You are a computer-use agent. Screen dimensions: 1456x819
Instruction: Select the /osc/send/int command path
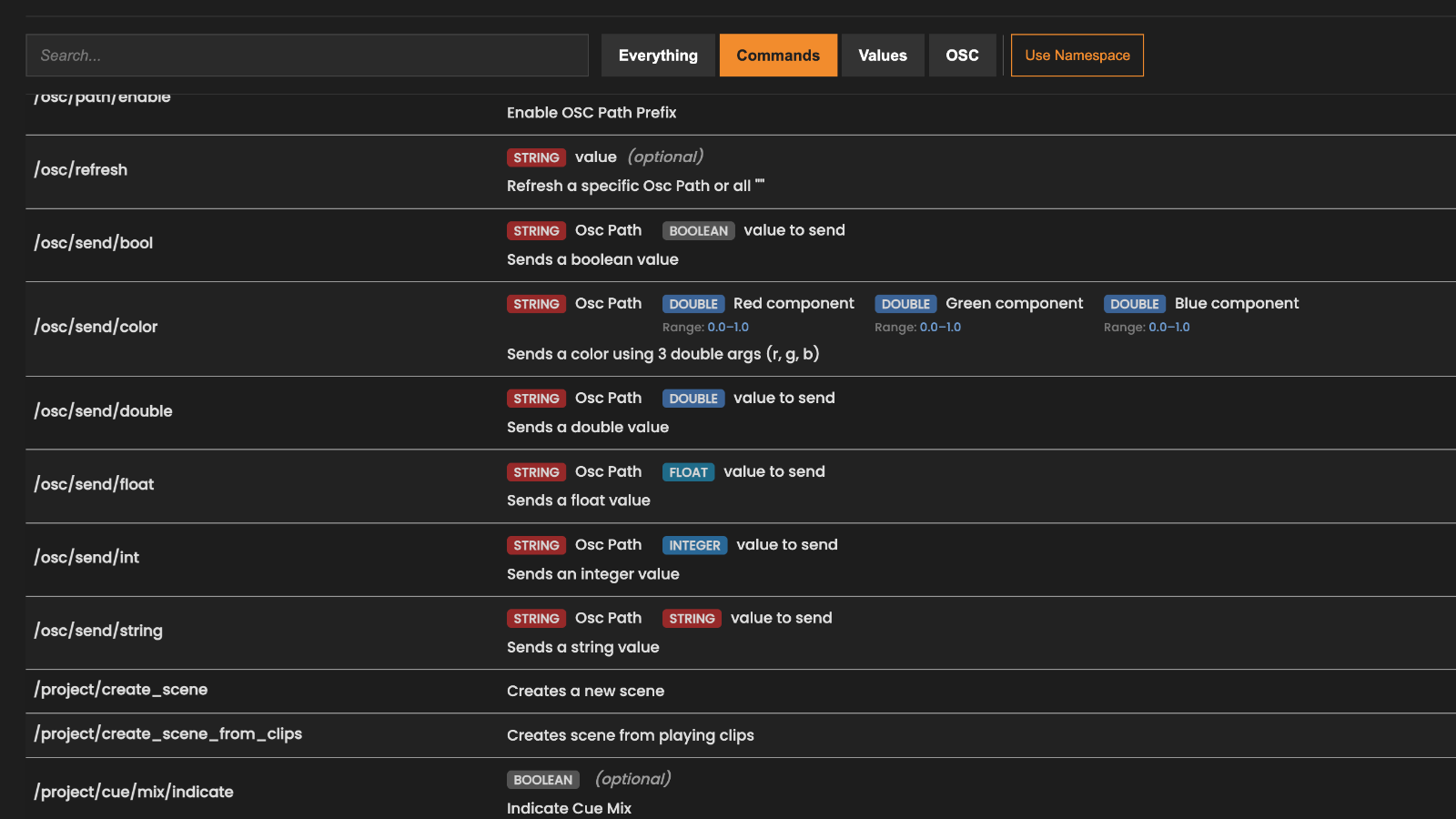tap(86, 558)
